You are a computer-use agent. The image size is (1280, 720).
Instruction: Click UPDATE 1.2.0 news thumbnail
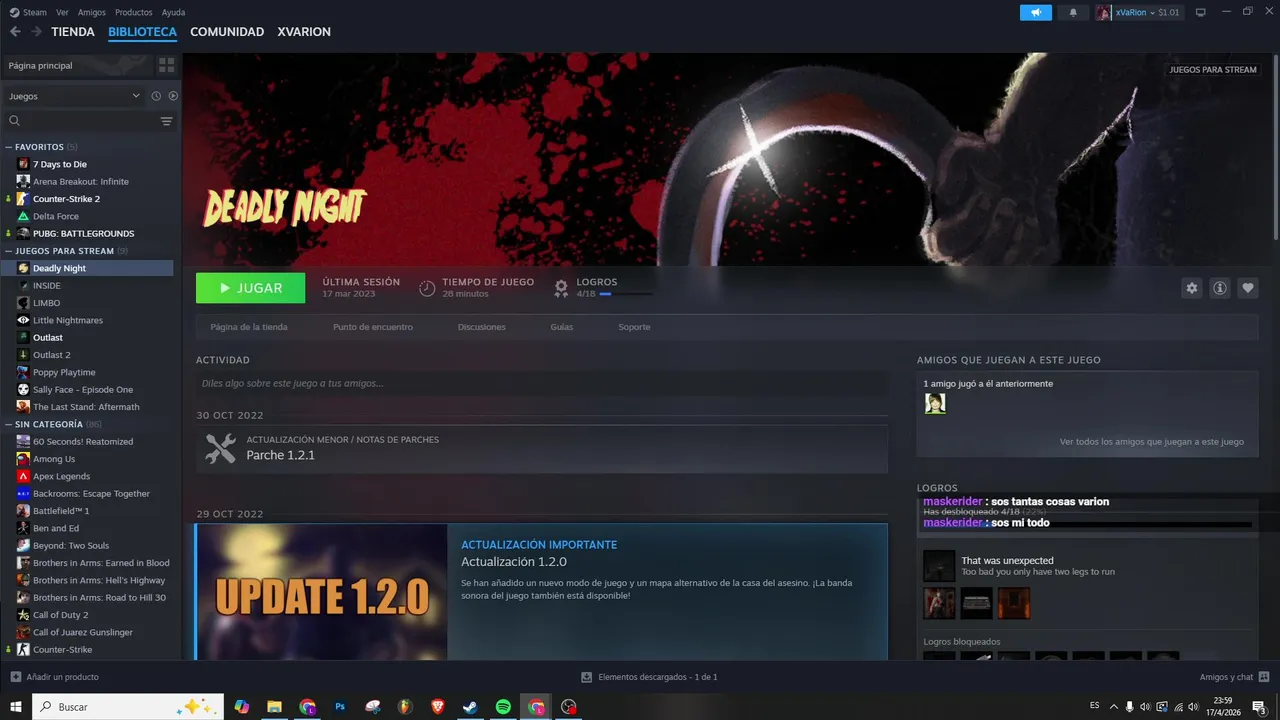pyautogui.click(x=322, y=592)
